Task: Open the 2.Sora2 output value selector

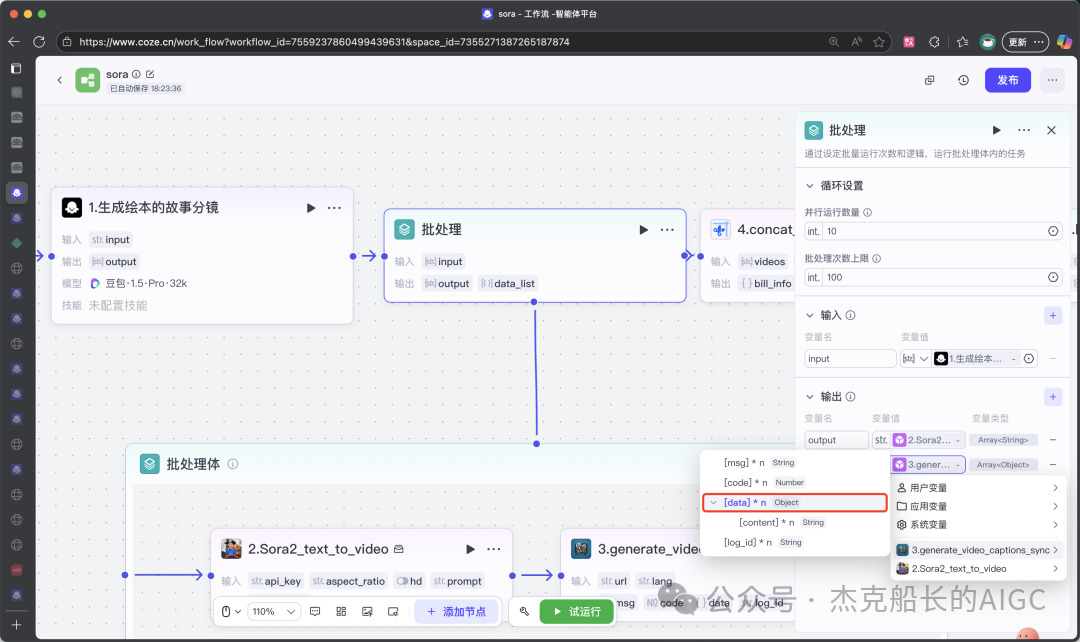Action: pyautogui.click(x=928, y=440)
